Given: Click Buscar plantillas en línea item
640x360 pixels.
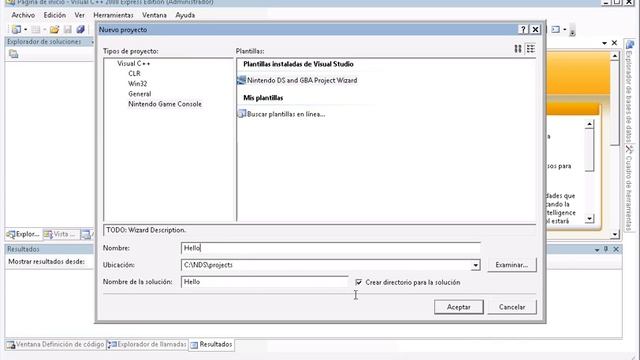Looking at the screenshot, I should [x=282, y=114].
